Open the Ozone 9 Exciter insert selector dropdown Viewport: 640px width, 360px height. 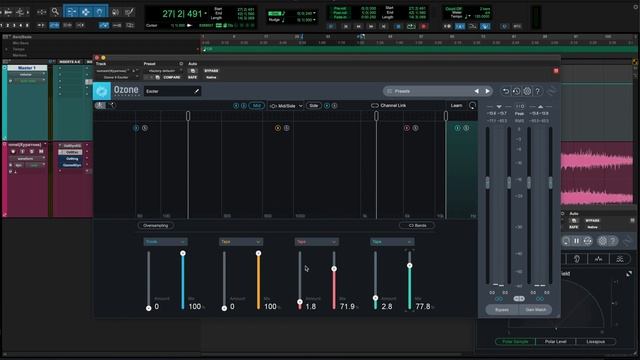click(118, 77)
